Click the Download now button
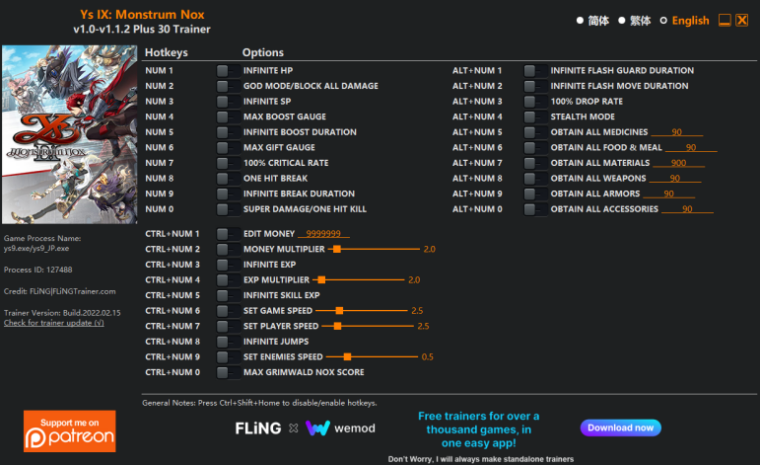The height and width of the screenshot is (465, 760). coord(620,428)
